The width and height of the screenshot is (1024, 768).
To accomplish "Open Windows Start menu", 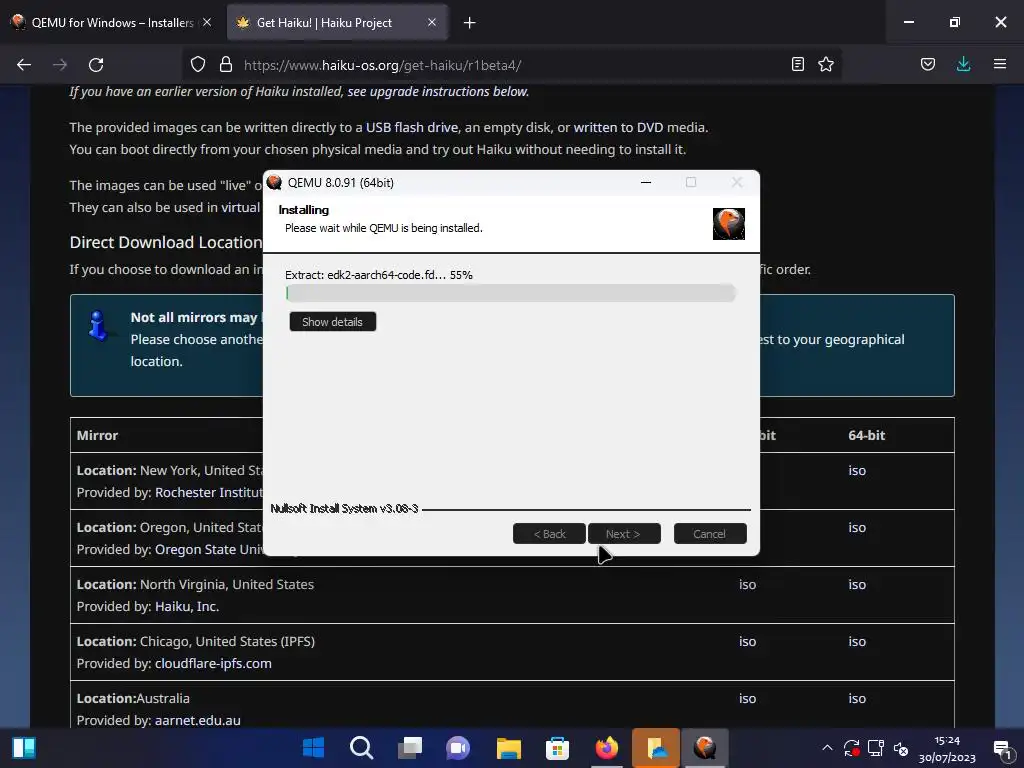I will [x=313, y=748].
